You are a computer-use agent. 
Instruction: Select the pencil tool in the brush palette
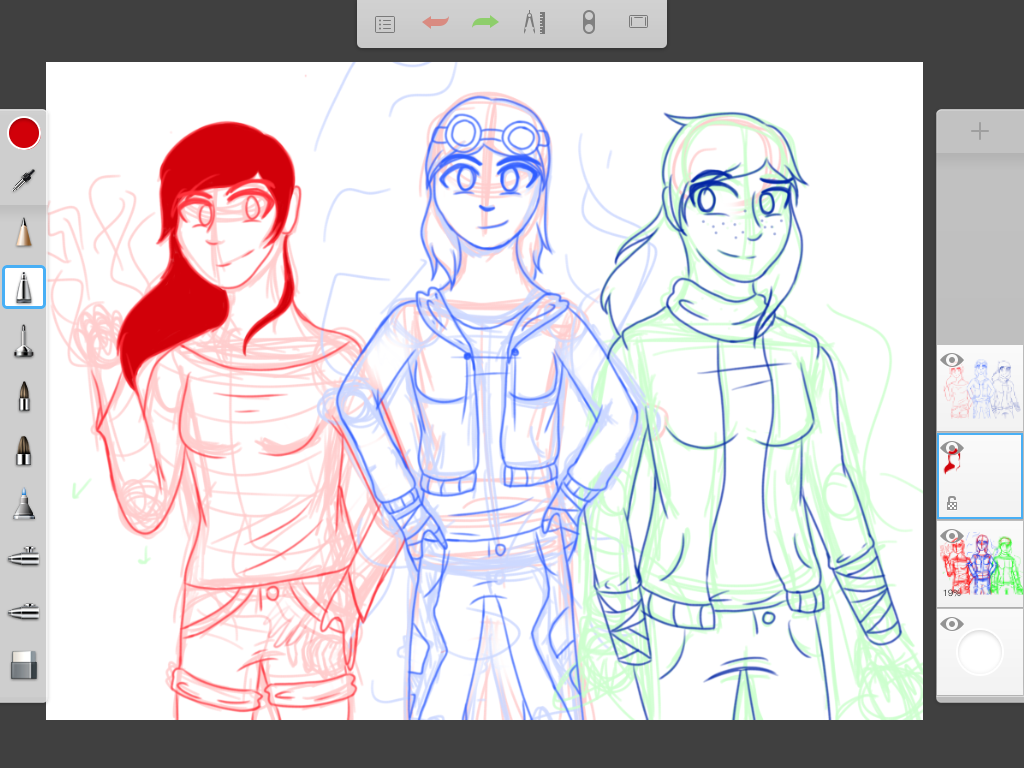coord(23,233)
